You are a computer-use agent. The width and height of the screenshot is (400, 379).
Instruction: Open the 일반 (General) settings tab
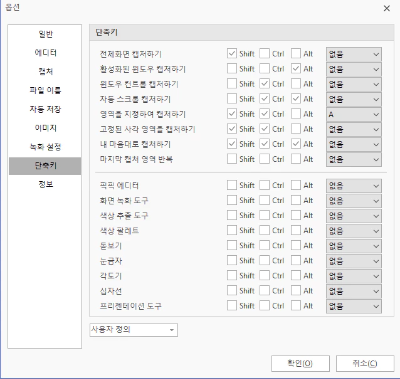click(45, 34)
